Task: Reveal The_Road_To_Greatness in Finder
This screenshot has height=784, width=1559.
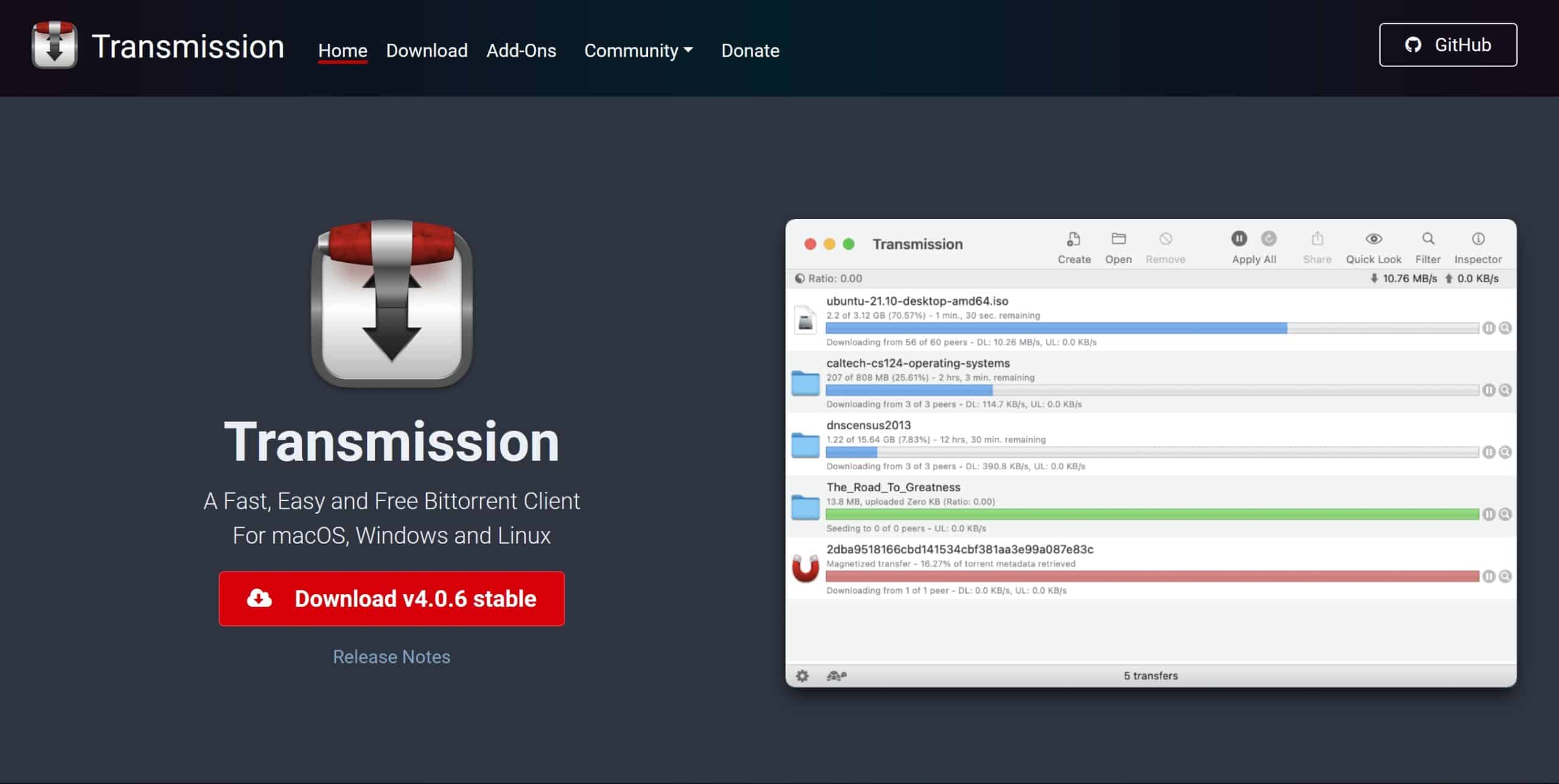Action: pos(1505,514)
